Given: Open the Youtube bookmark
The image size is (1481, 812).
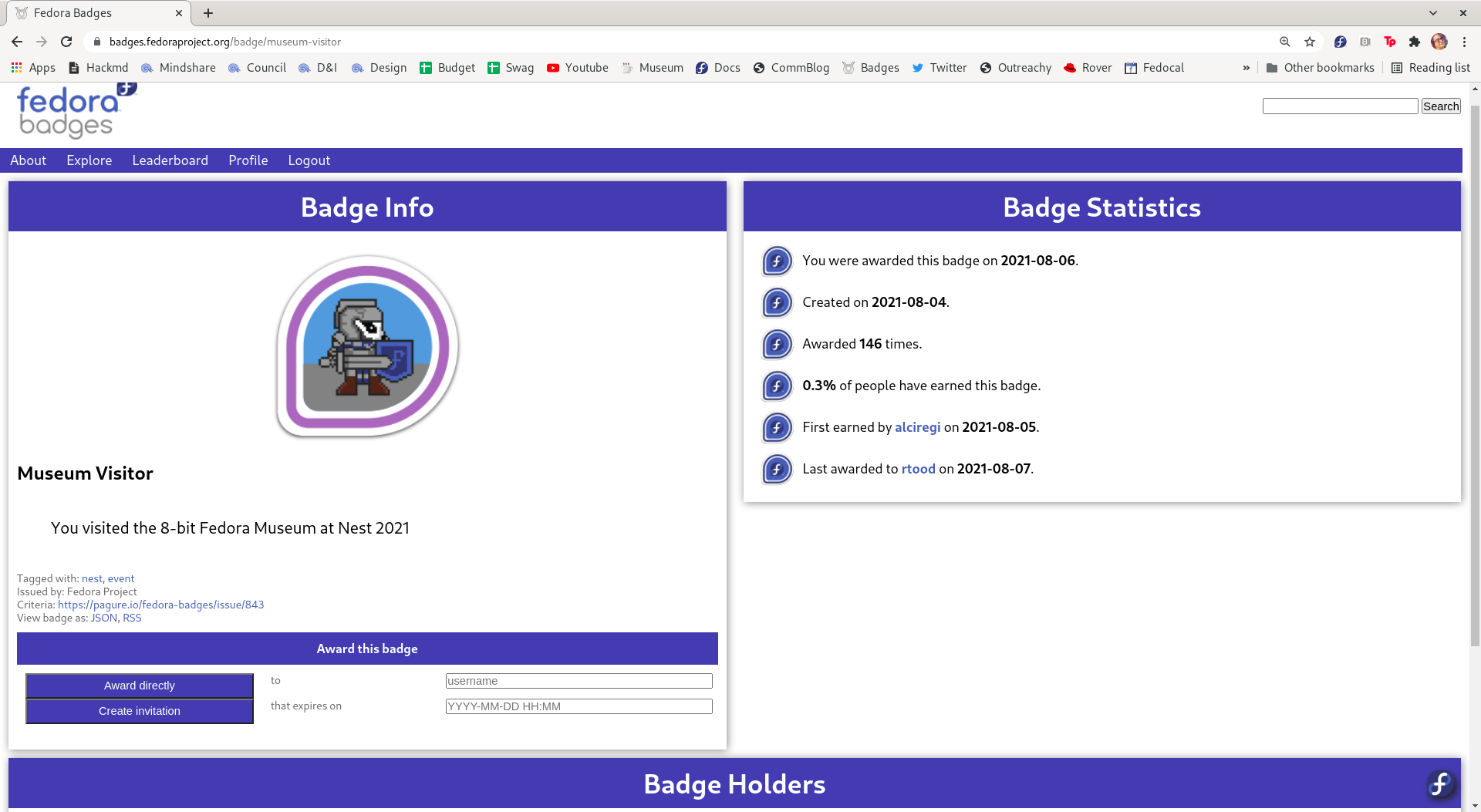Looking at the screenshot, I should (x=578, y=68).
